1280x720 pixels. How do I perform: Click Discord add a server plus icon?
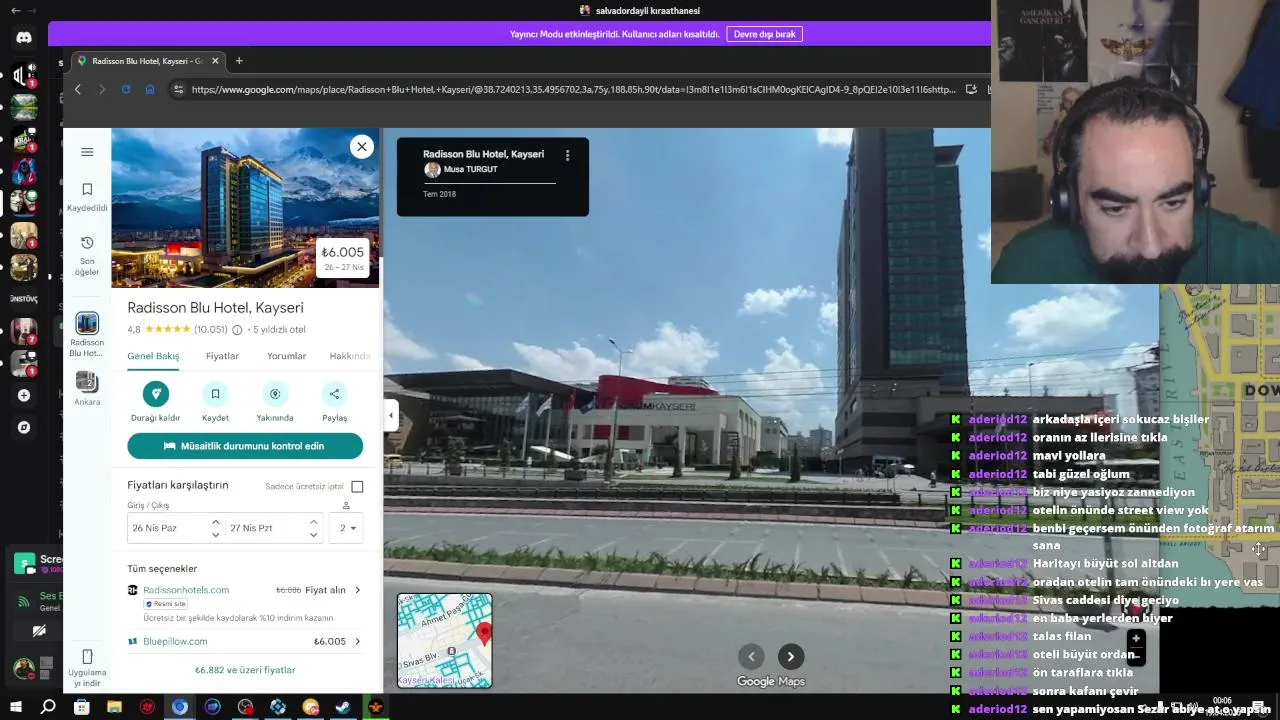point(24,395)
